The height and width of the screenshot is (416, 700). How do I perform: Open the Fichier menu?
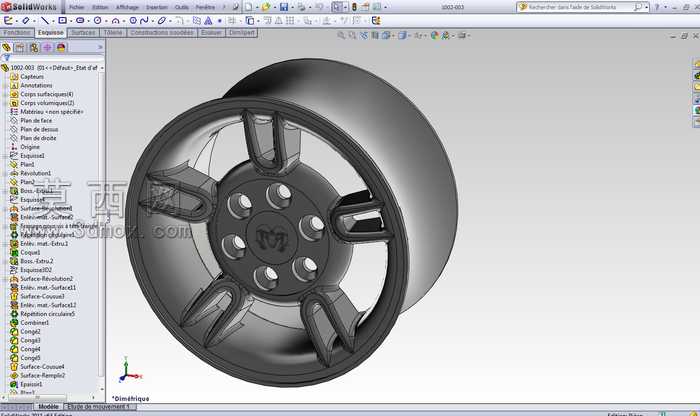76,7
